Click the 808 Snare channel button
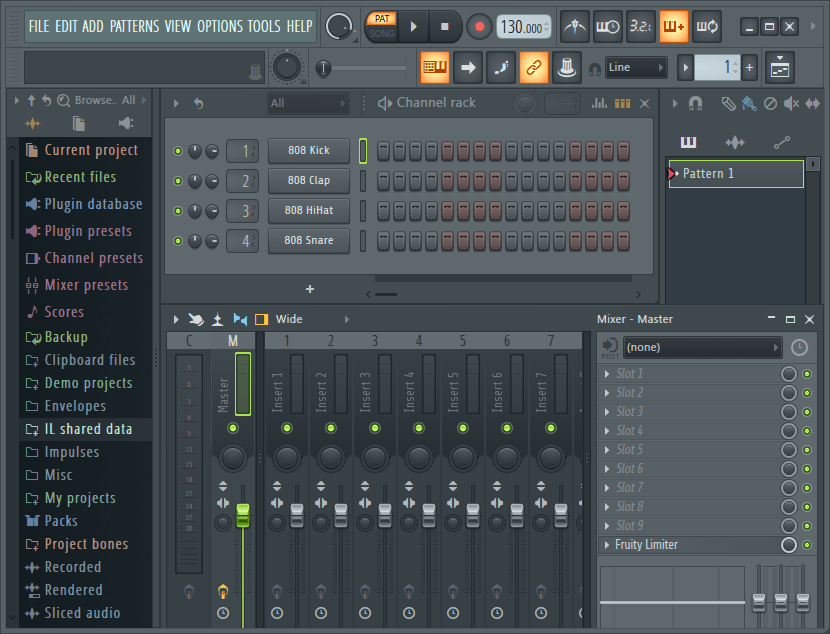830x634 pixels. pos(309,241)
